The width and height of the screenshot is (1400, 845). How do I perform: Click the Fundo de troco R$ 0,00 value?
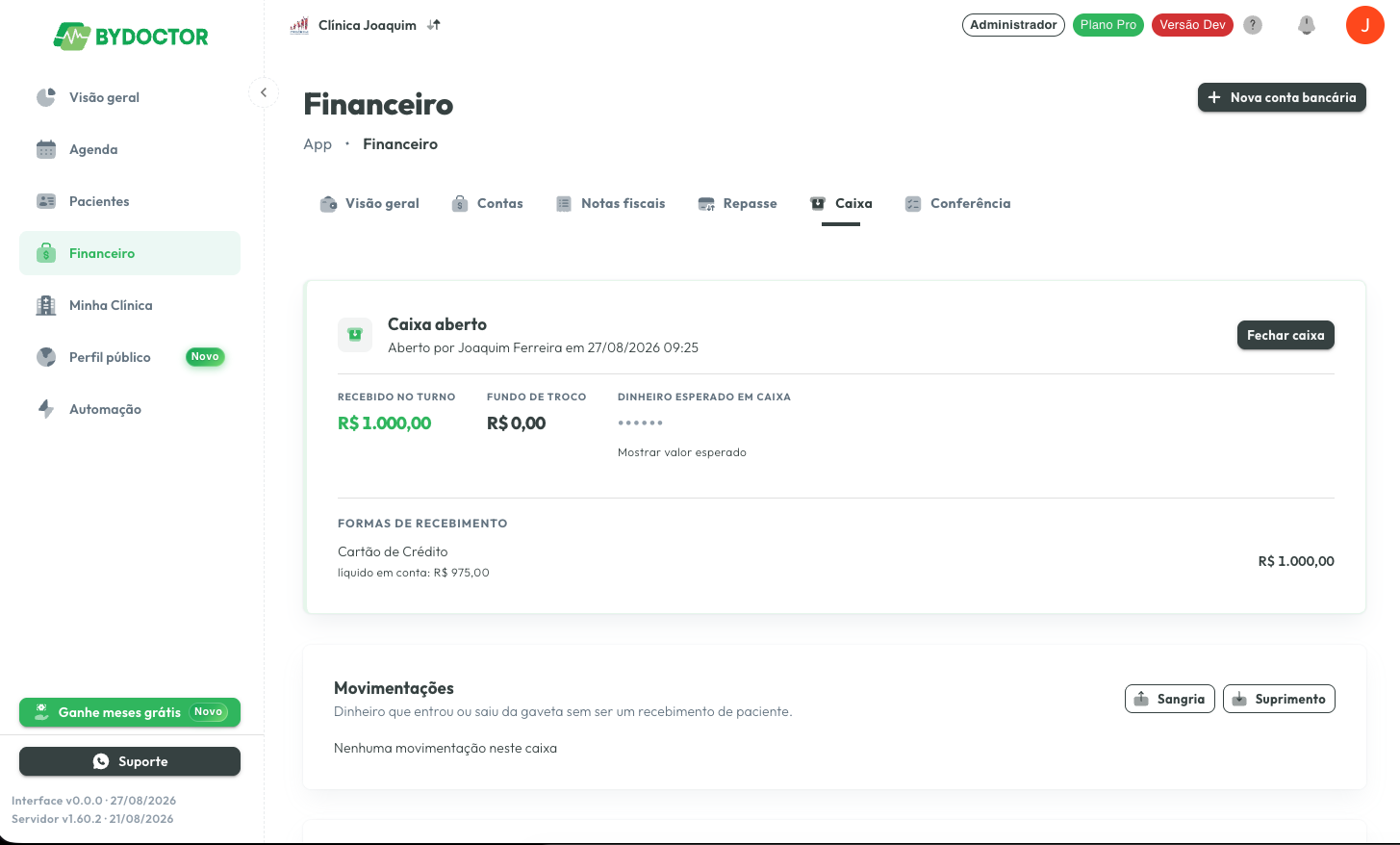[x=517, y=423]
